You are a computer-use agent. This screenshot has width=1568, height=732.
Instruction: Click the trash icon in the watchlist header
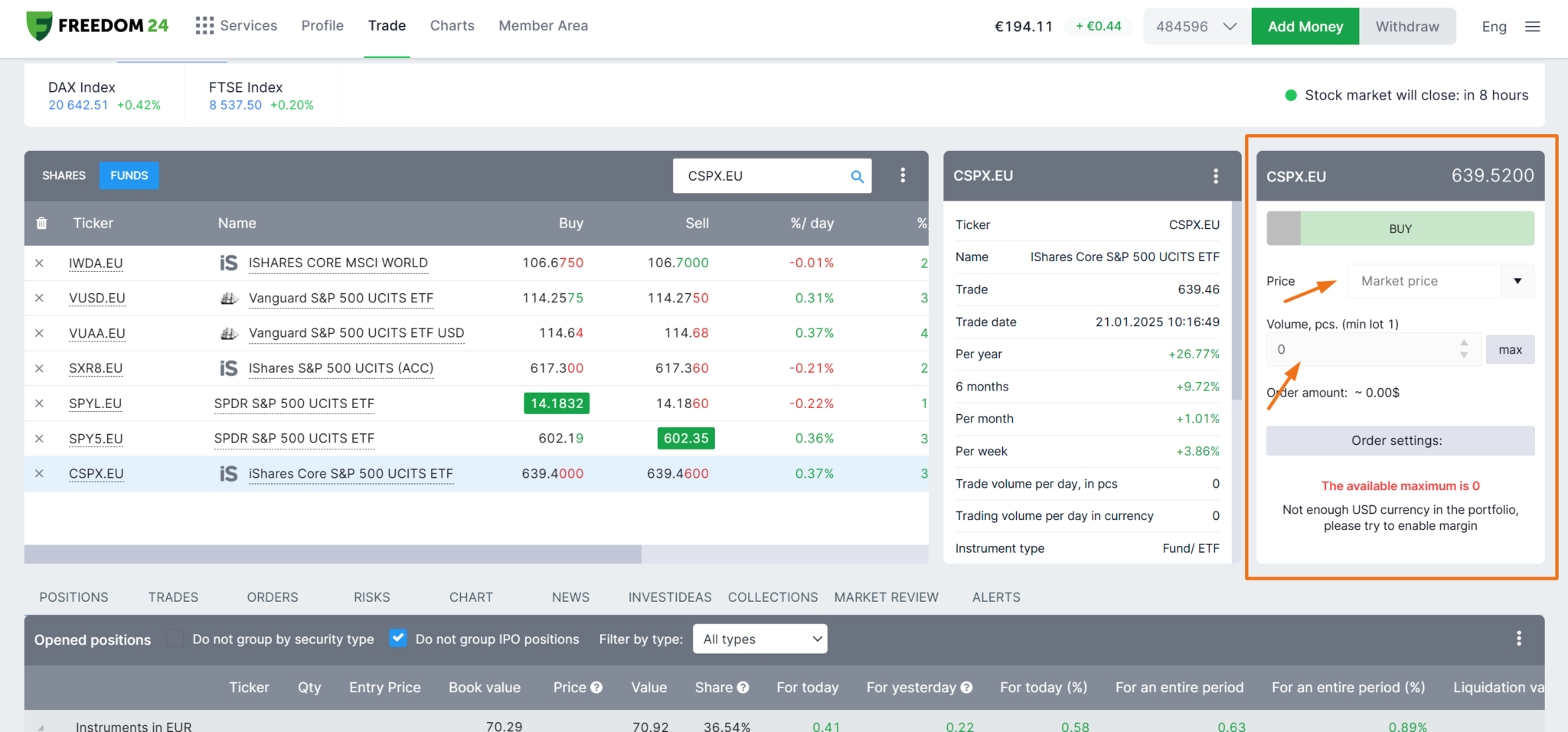click(x=42, y=223)
